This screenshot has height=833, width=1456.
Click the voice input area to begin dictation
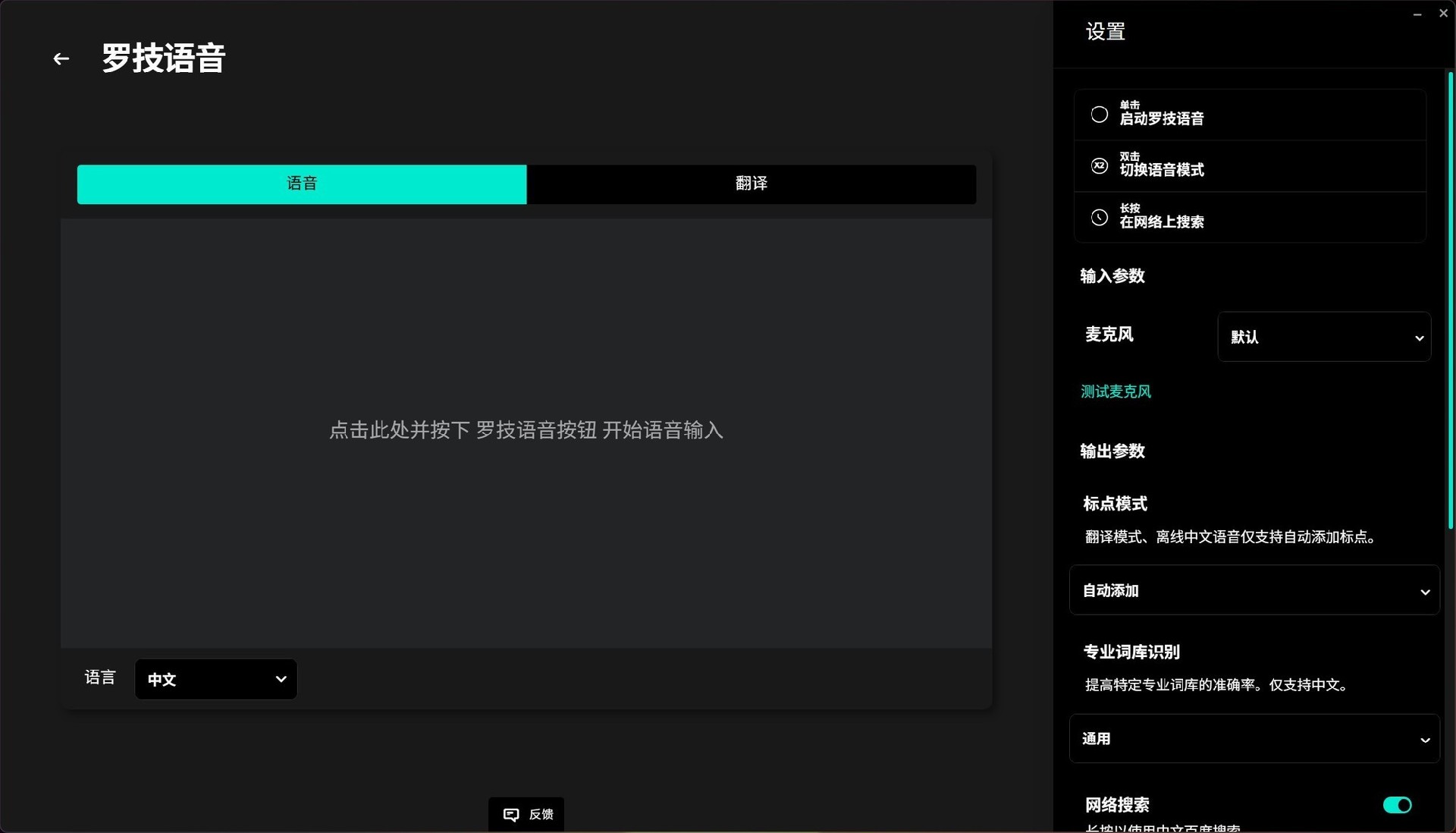pyautogui.click(x=526, y=433)
